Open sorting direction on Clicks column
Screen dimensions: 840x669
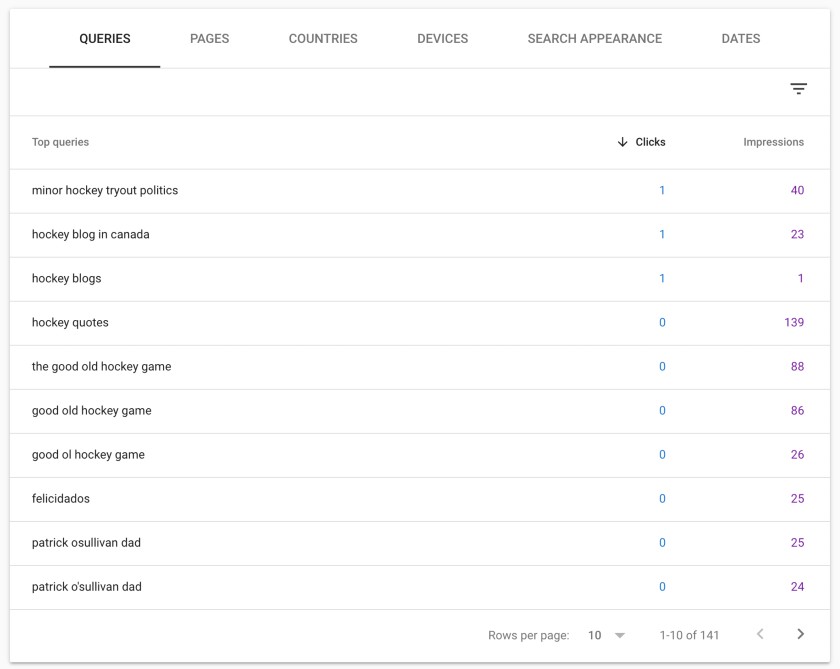pyautogui.click(x=621, y=142)
